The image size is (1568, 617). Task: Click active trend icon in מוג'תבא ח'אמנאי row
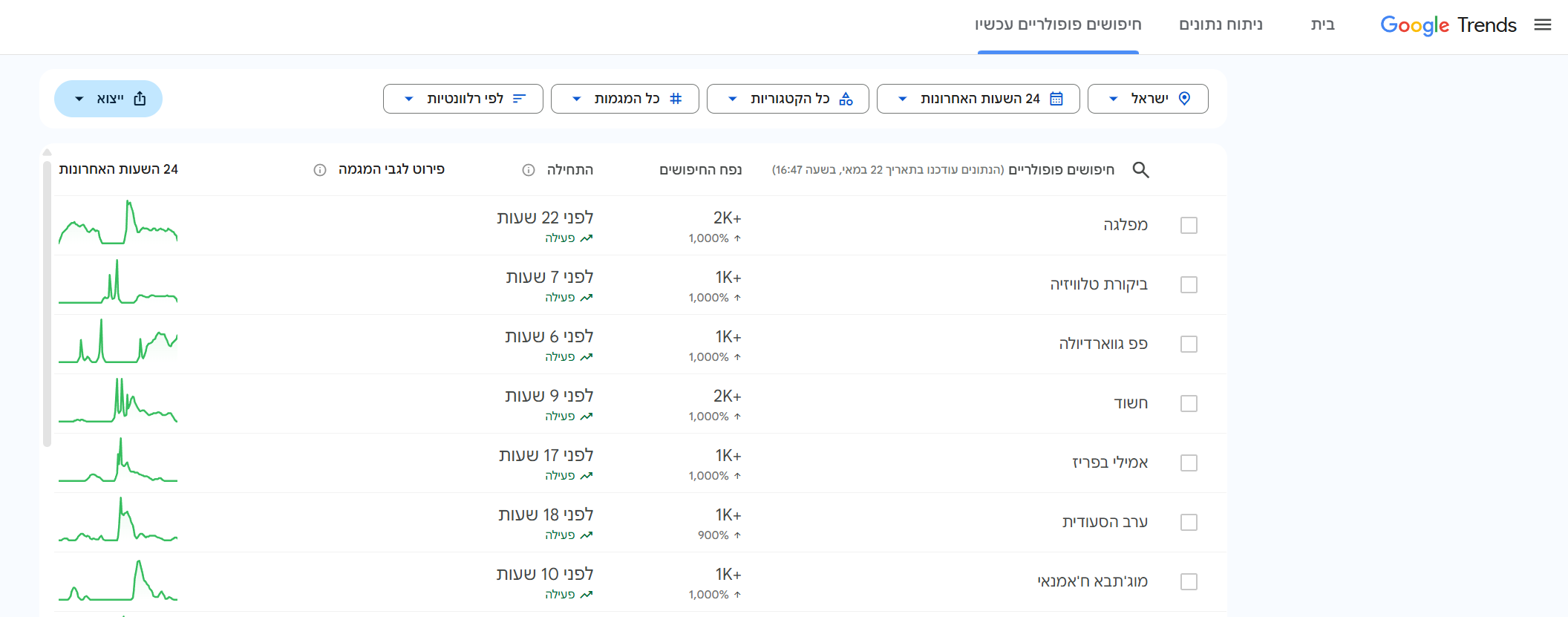pyautogui.click(x=587, y=595)
